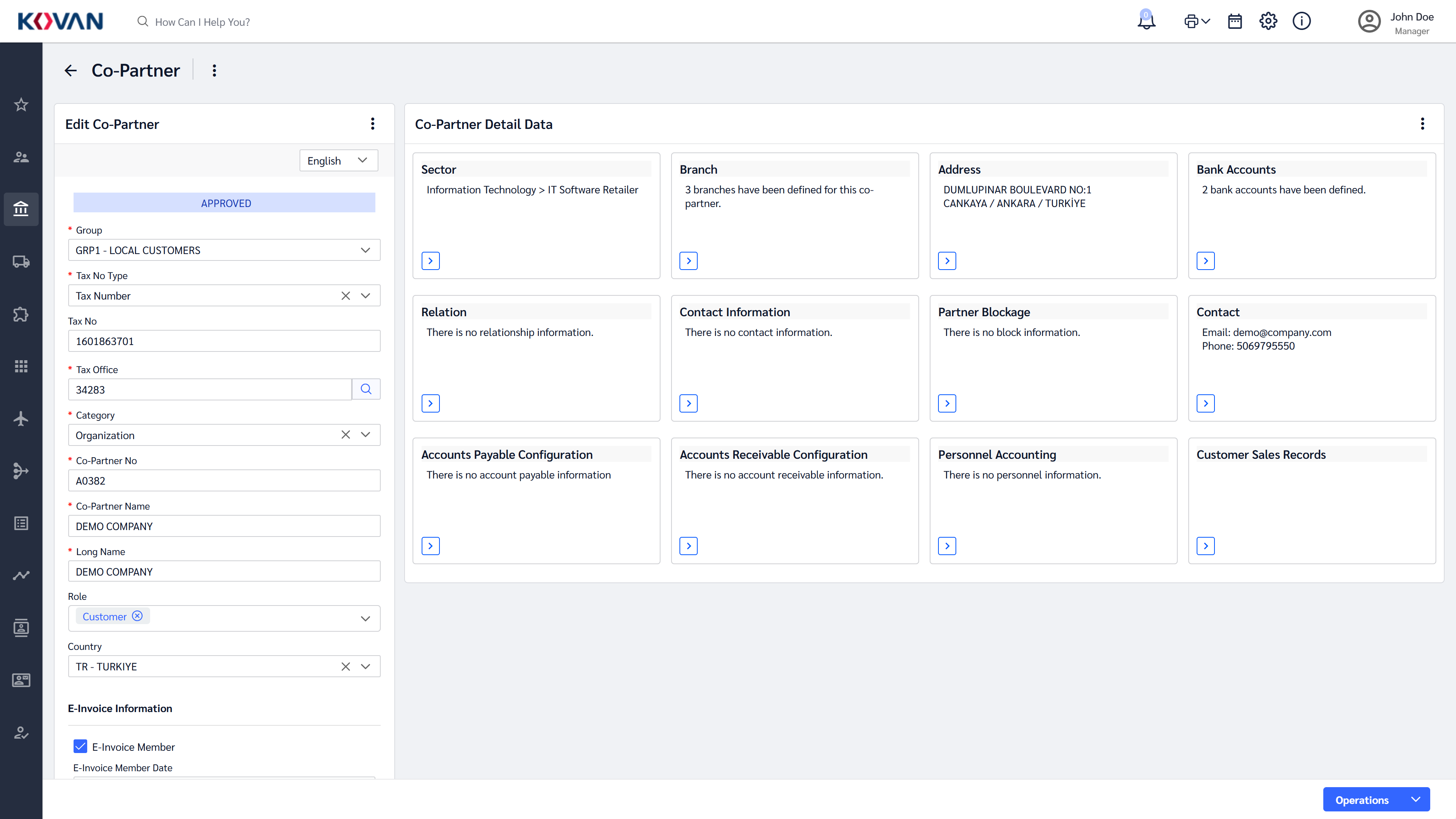Click the Tax No input field
Viewport: 1456px width, 819px height.
tap(224, 341)
